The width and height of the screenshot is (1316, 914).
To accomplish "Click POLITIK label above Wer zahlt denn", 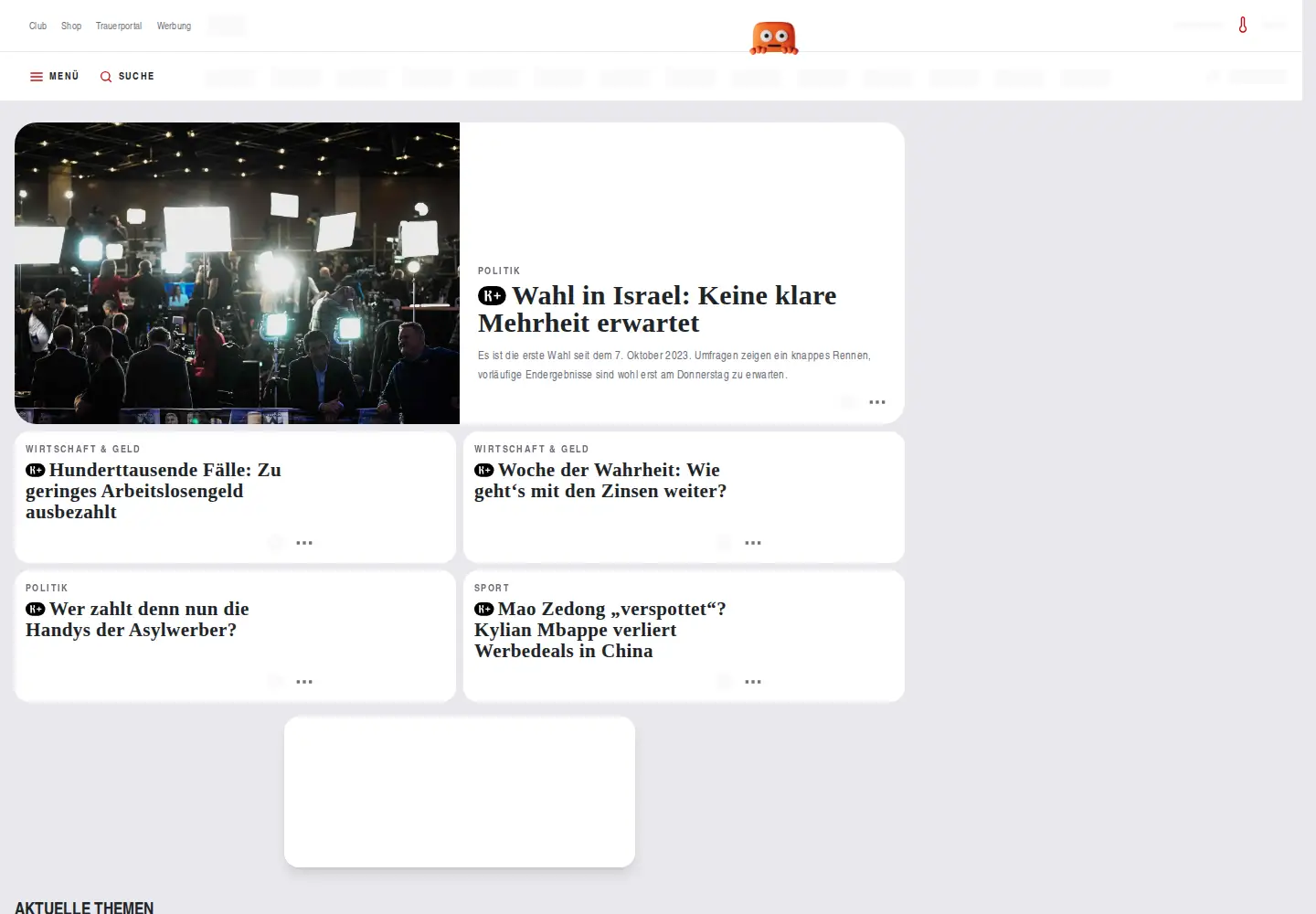I will pyautogui.click(x=47, y=588).
